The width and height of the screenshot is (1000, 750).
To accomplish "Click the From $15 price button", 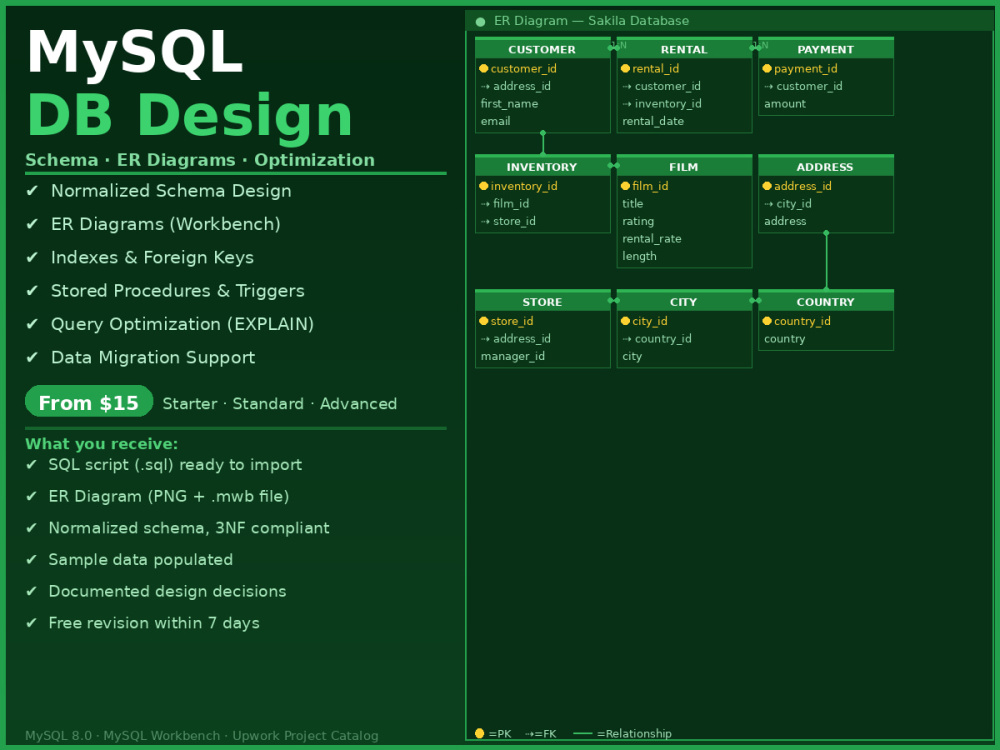I will [x=89, y=402].
